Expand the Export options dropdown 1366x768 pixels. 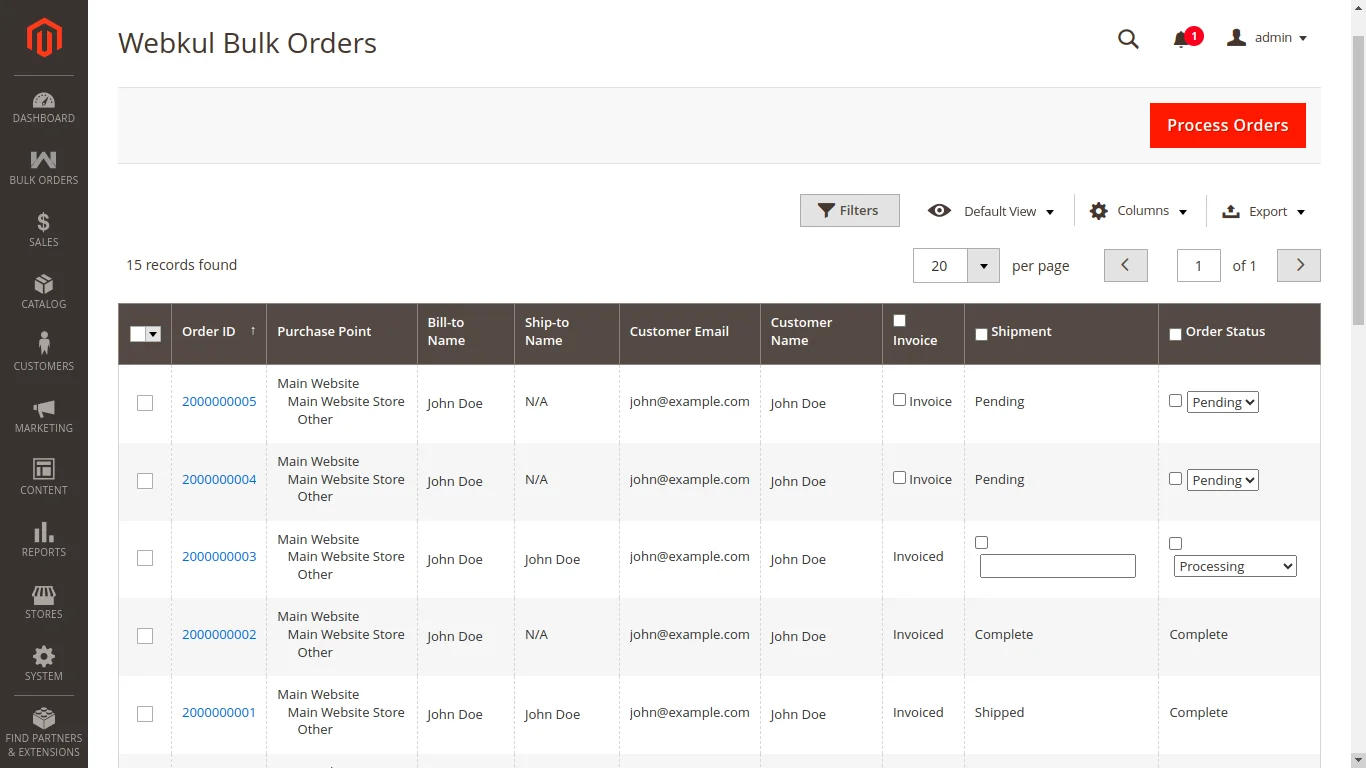tap(1263, 211)
